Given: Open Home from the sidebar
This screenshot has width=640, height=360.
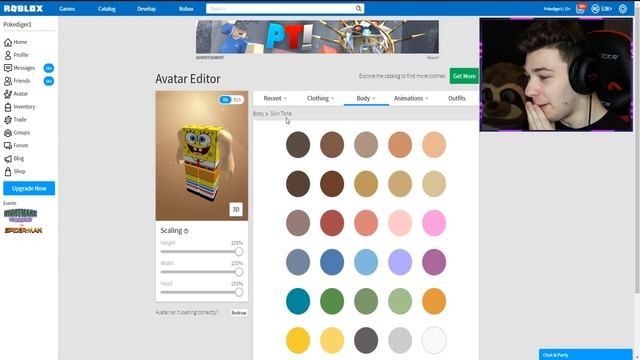Looking at the screenshot, I should tap(16, 42).
